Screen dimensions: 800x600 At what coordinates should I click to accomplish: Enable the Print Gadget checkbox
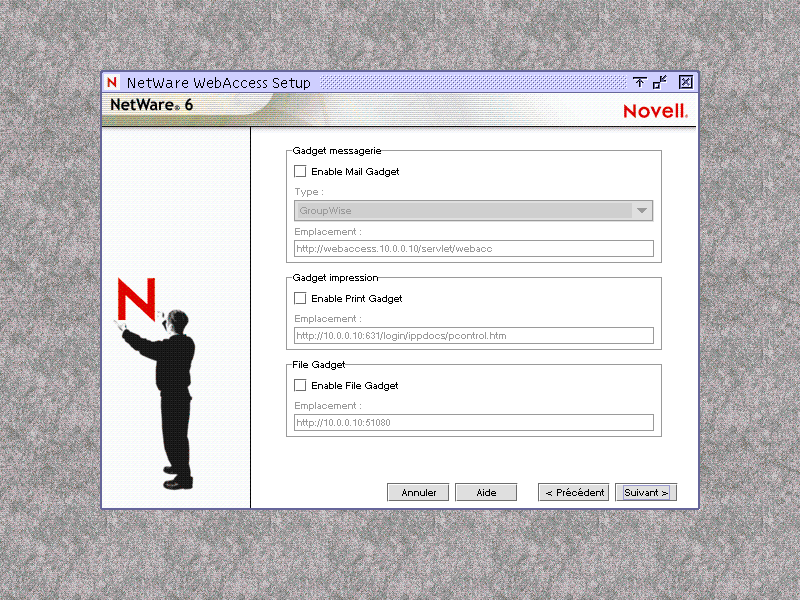pyautogui.click(x=300, y=298)
